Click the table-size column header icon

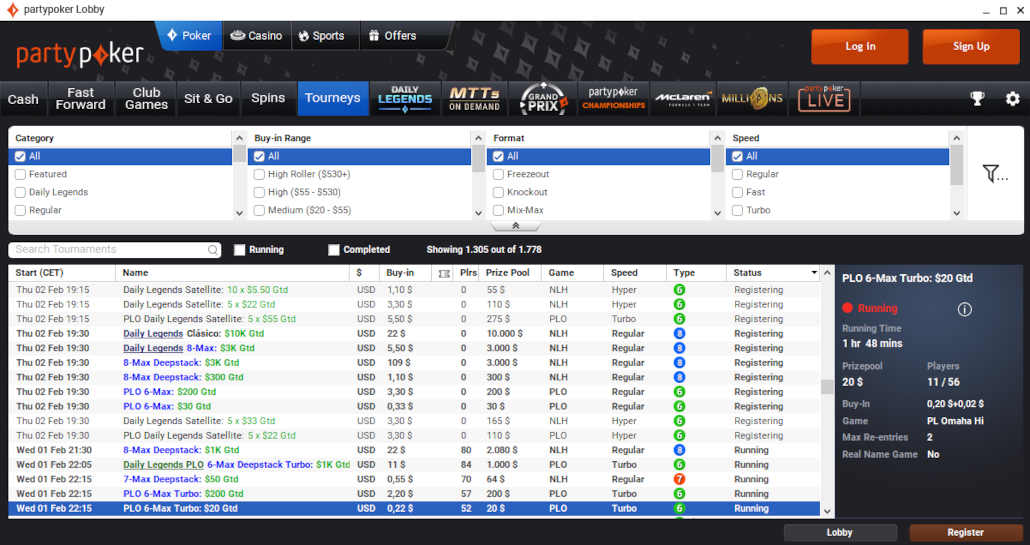point(444,273)
